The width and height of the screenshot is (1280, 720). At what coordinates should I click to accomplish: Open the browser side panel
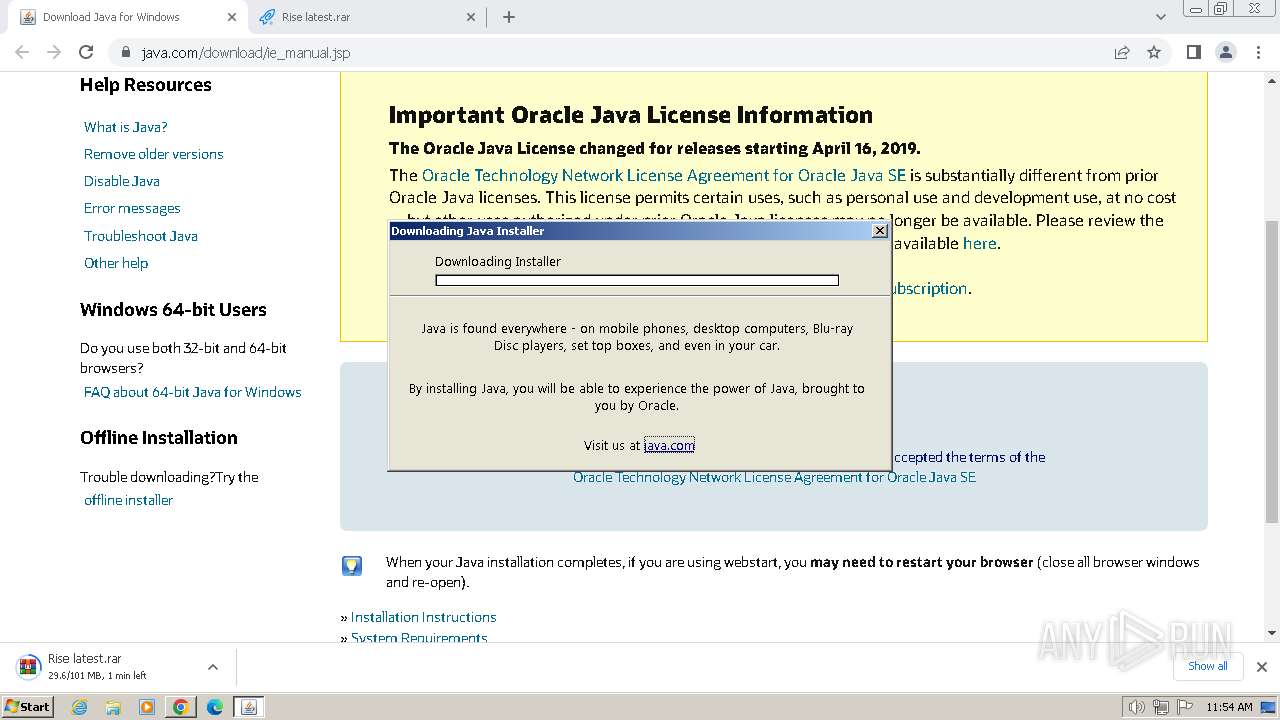[x=1193, y=52]
